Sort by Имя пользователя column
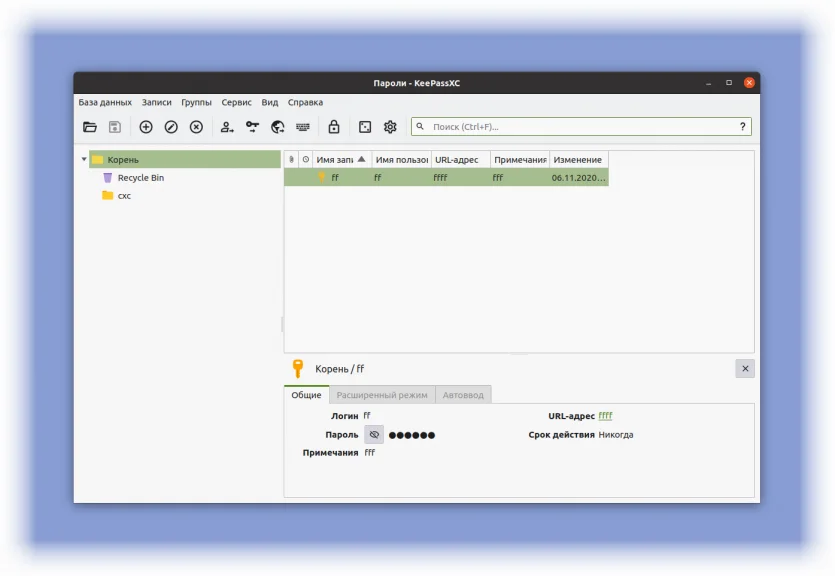 (402, 160)
